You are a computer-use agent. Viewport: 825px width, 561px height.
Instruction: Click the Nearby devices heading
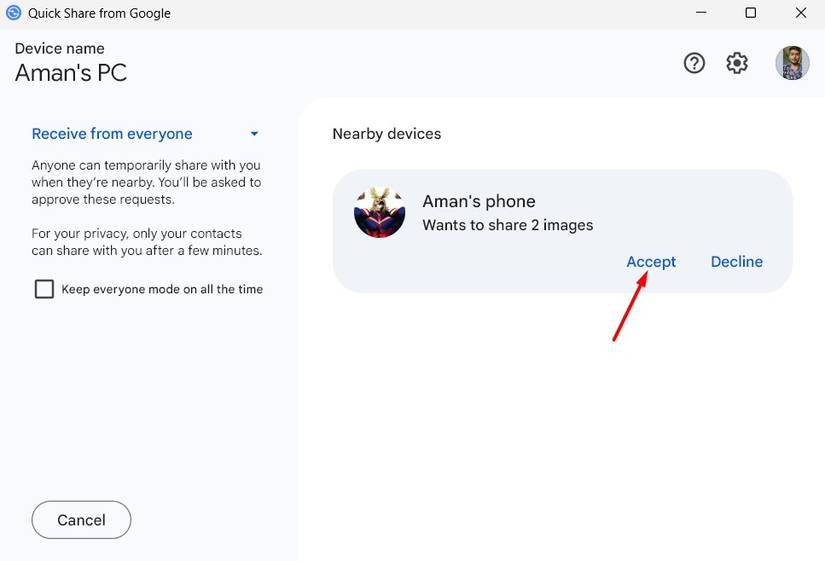coord(386,134)
